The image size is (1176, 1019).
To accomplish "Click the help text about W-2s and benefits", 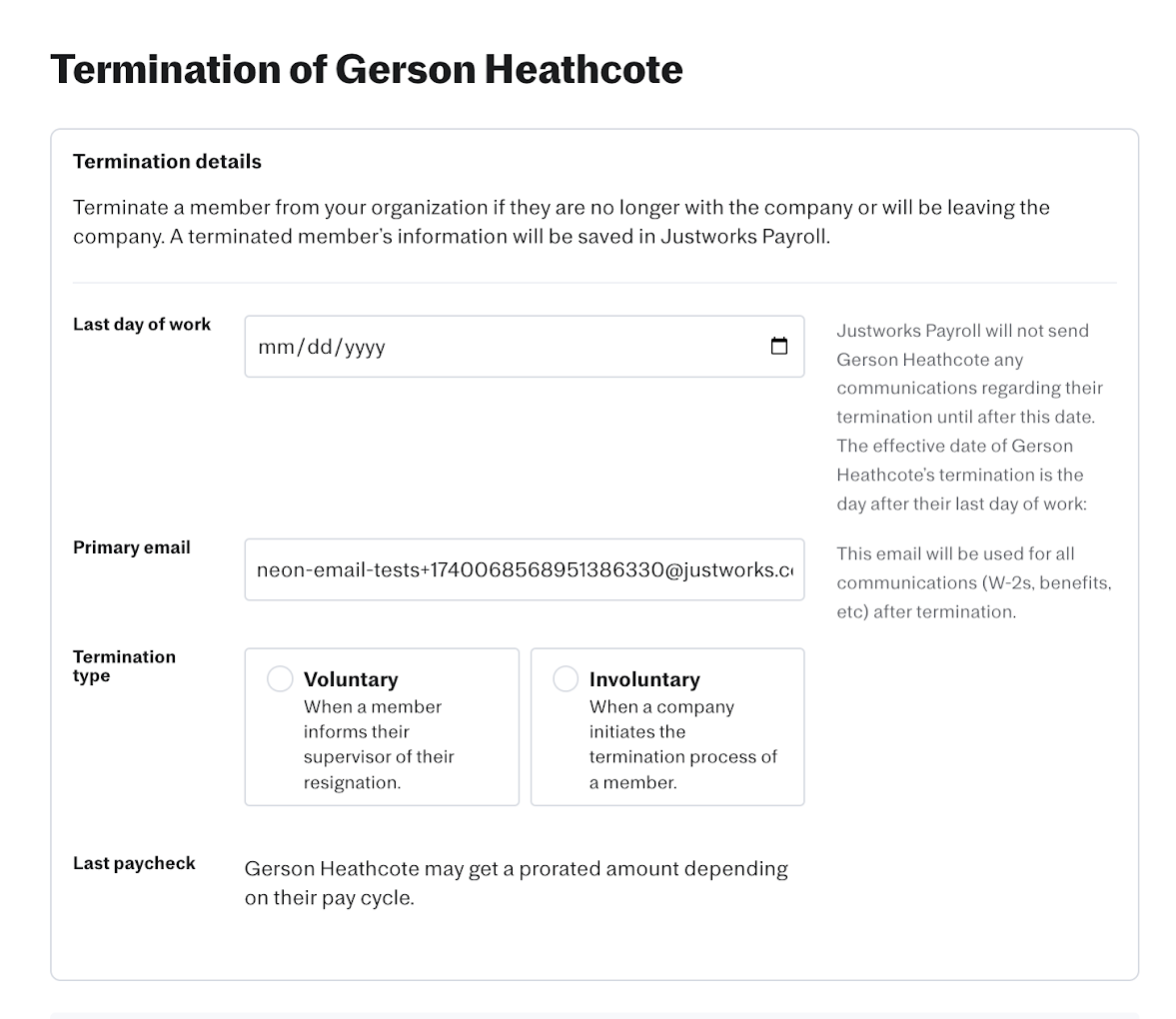I will pos(973,582).
